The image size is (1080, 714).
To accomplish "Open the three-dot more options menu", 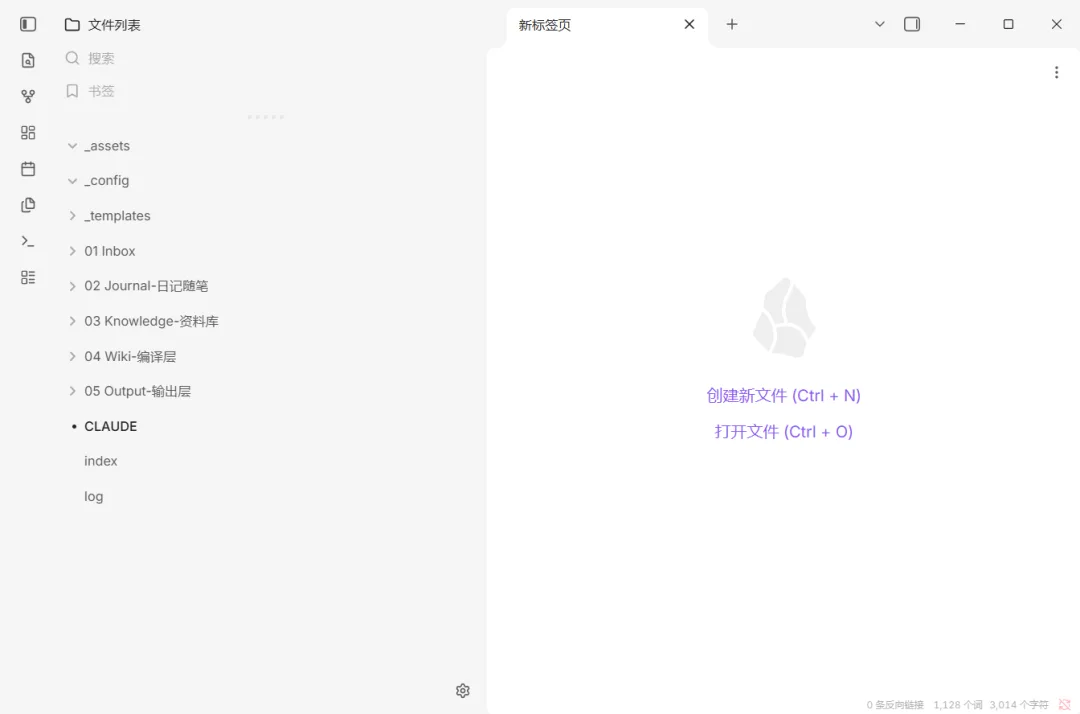I will pos(1057,72).
